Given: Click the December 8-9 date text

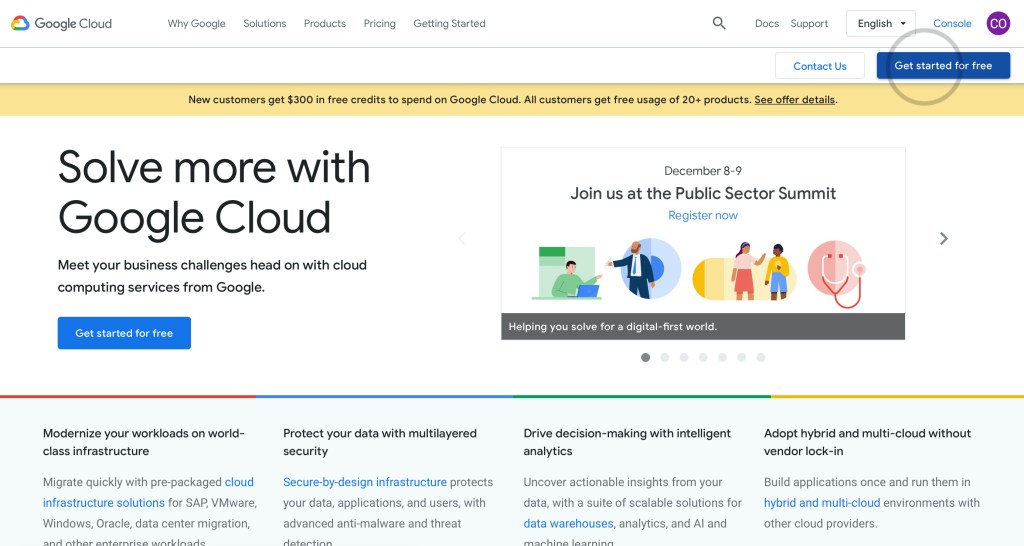Looking at the screenshot, I should click(x=703, y=171).
